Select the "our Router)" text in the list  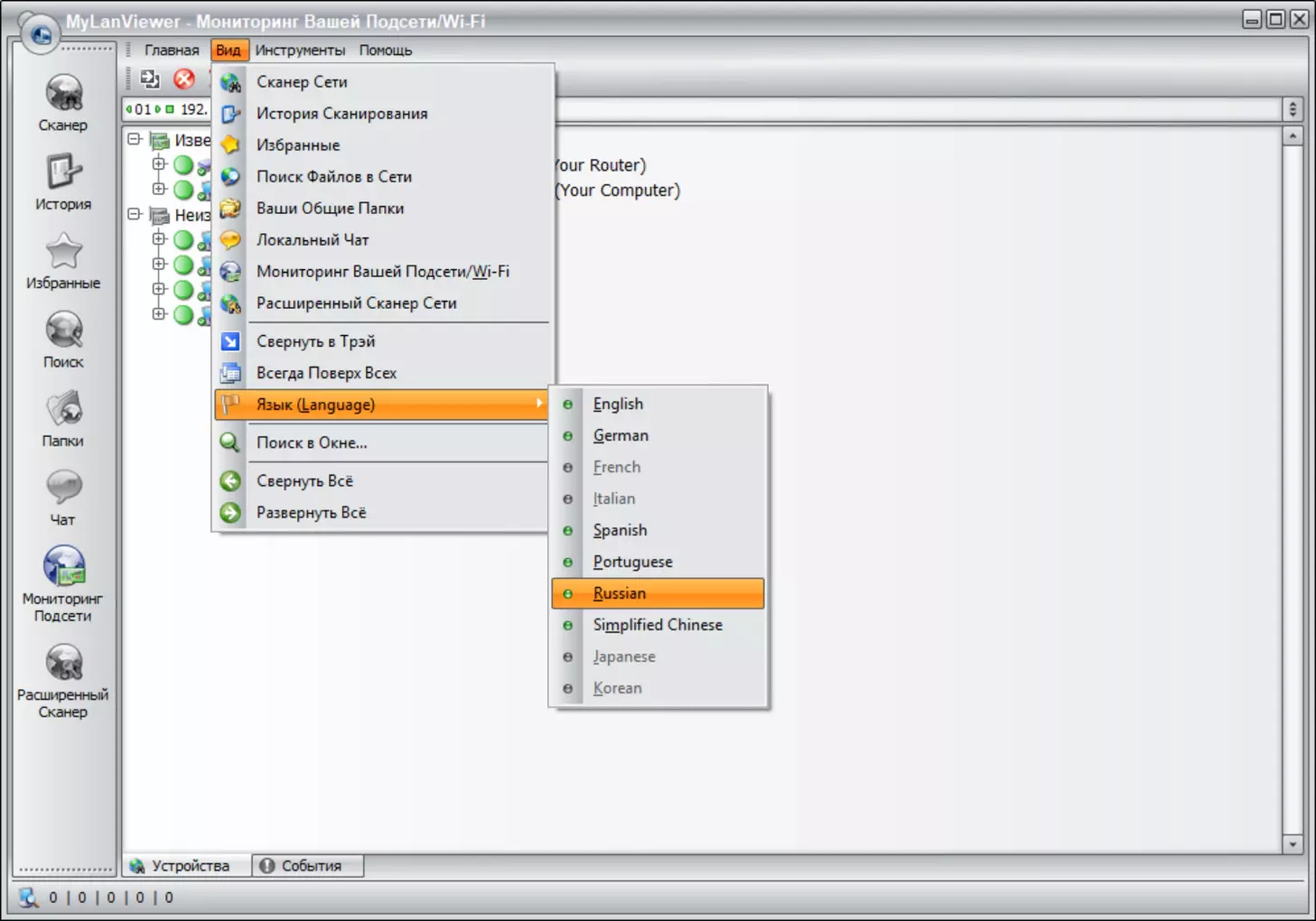click(601, 165)
